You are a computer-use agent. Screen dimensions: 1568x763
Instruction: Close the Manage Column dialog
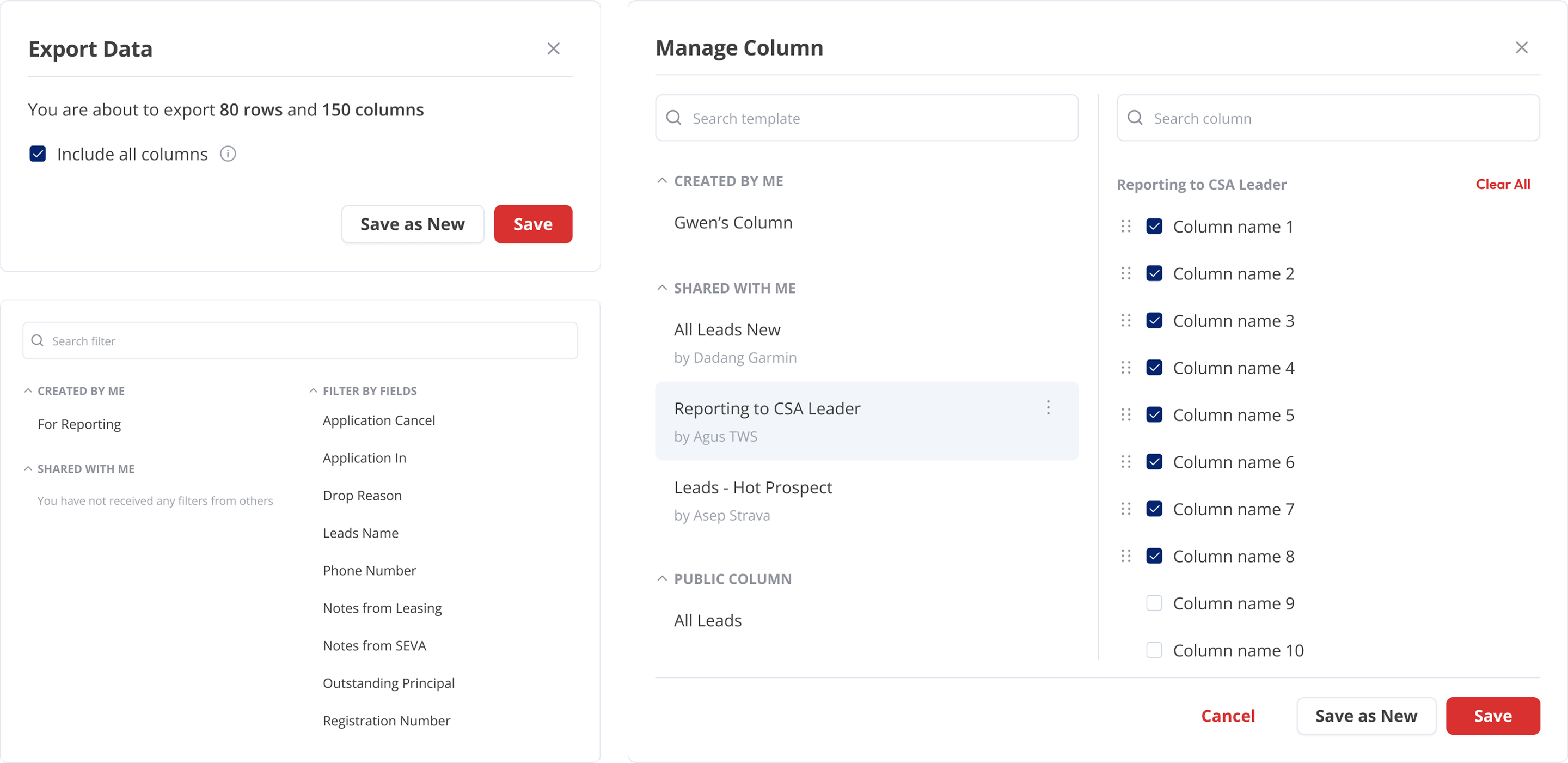[1522, 47]
